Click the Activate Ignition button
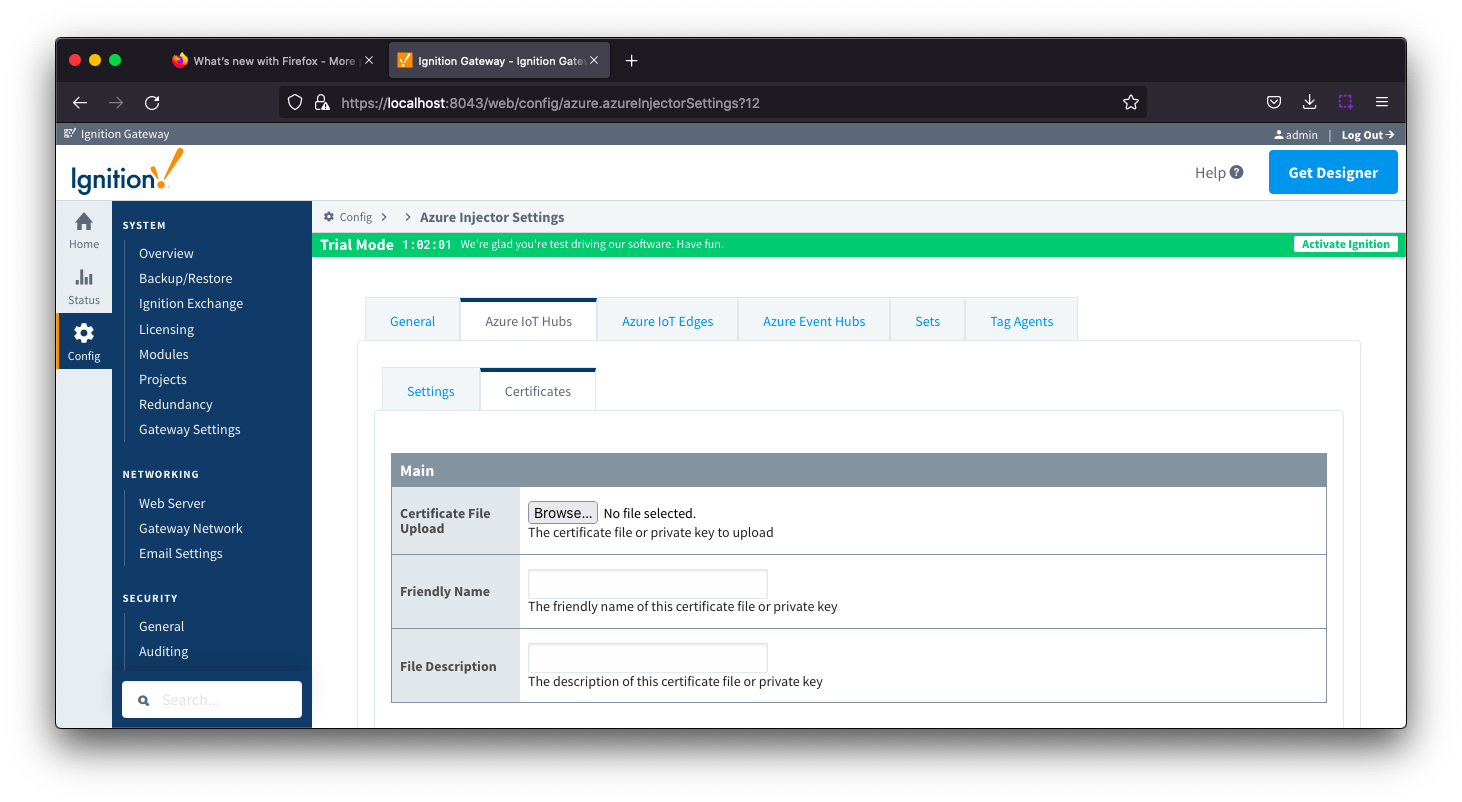1462x802 pixels. 1345,244
